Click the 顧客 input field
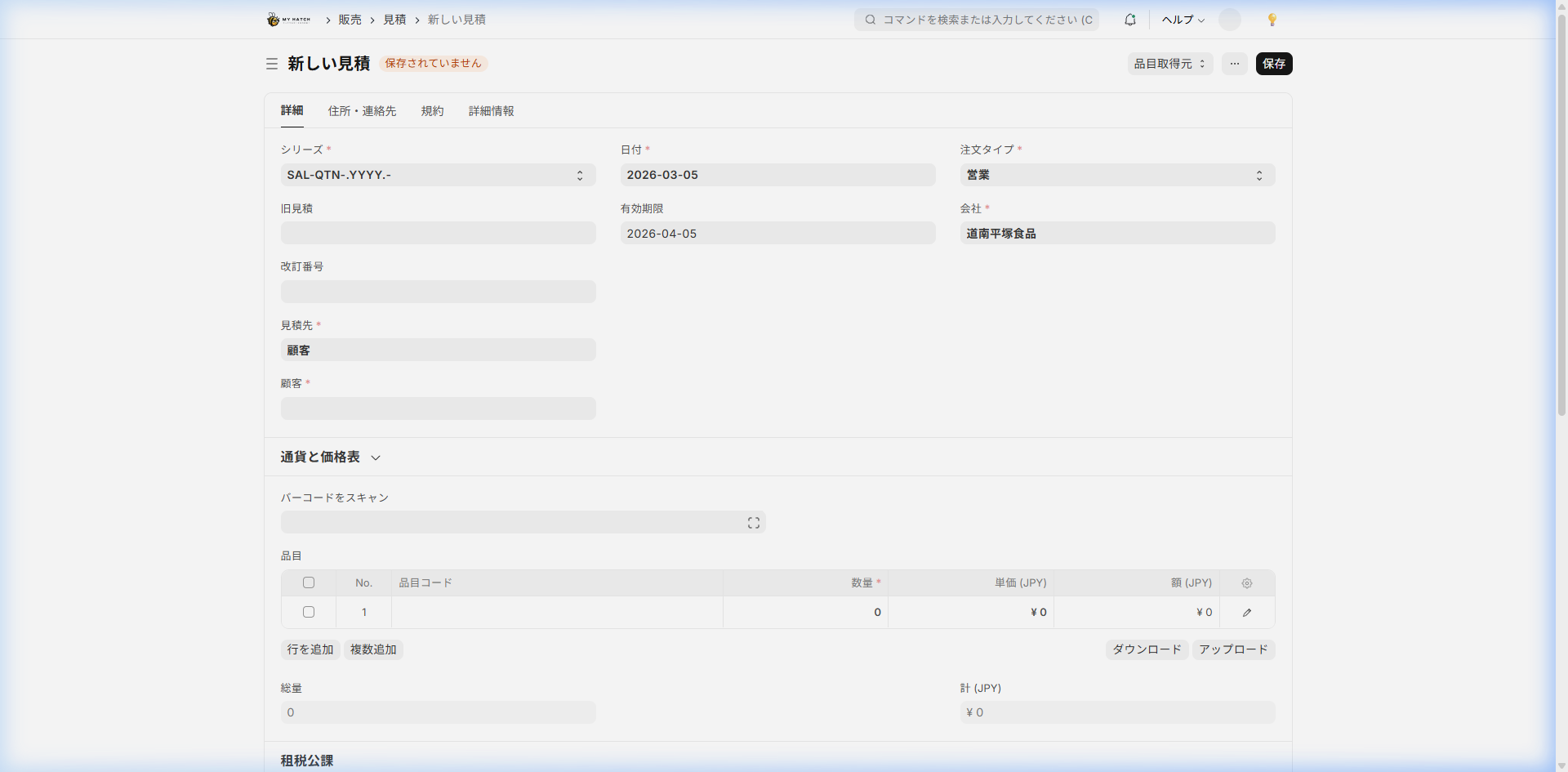 tap(438, 408)
